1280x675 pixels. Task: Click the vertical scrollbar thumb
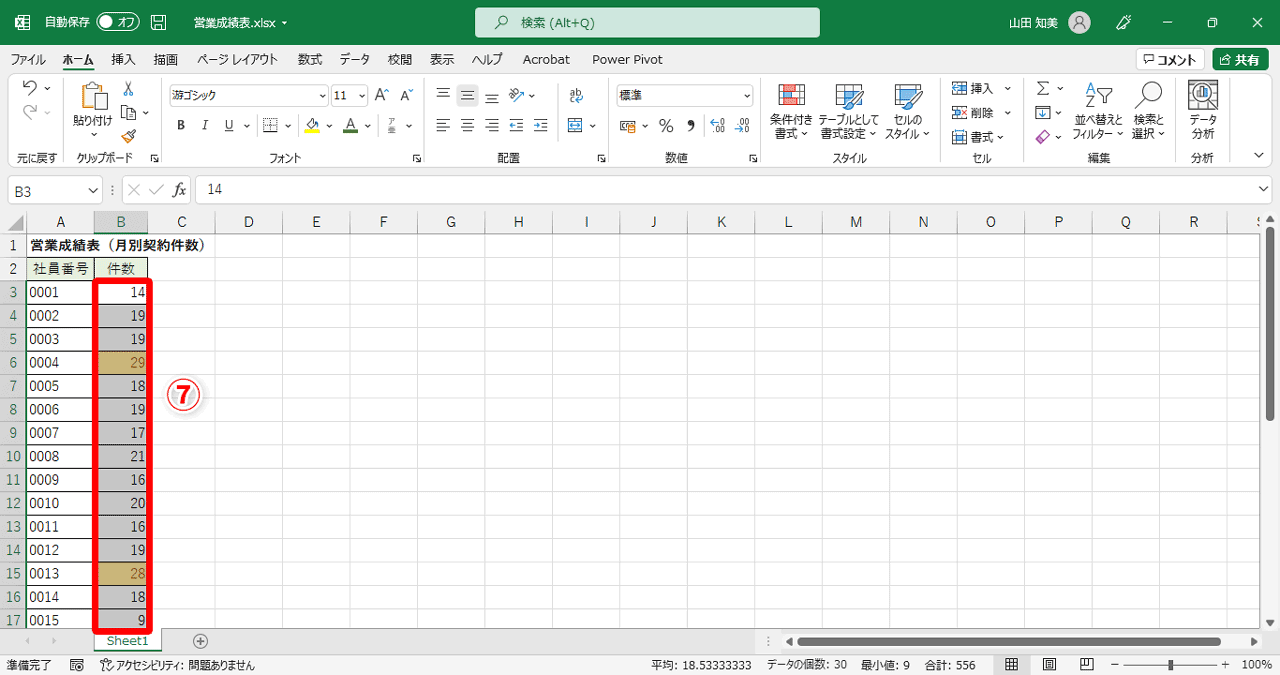[x=1271, y=325]
